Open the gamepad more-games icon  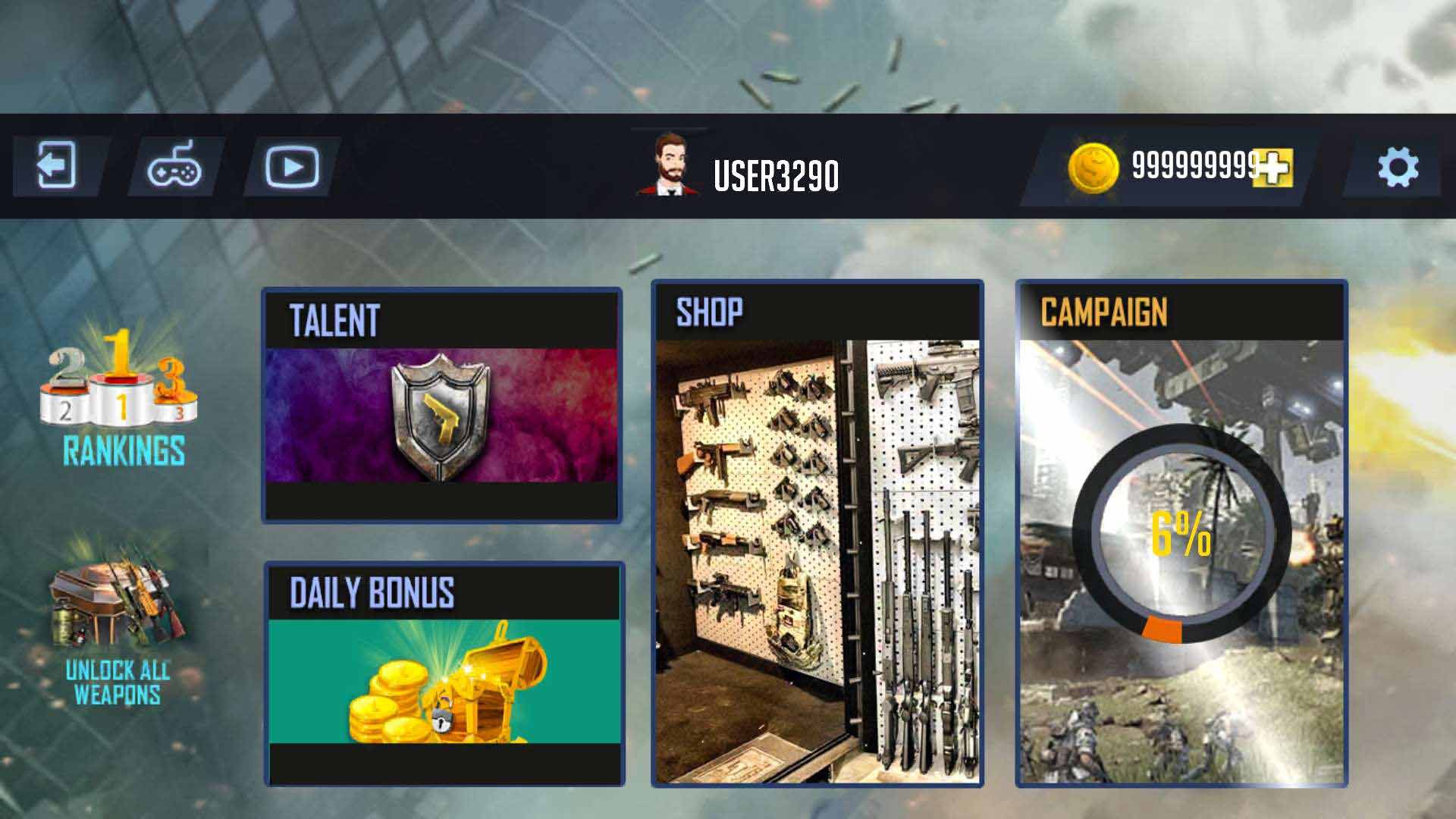175,166
